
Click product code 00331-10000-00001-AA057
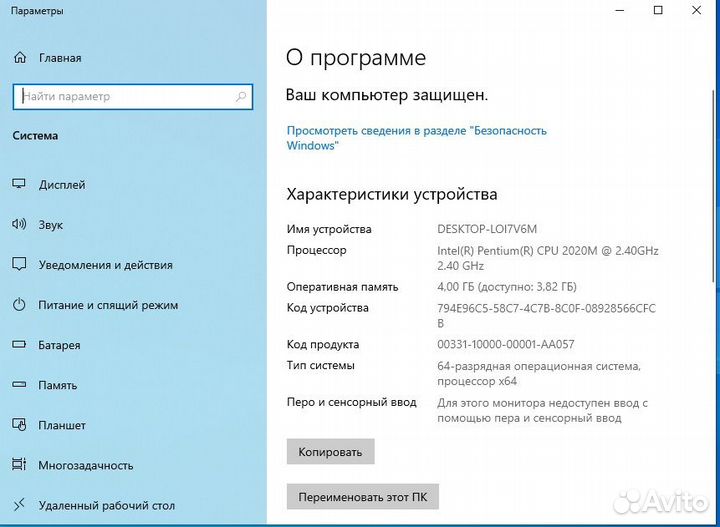click(506, 344)
